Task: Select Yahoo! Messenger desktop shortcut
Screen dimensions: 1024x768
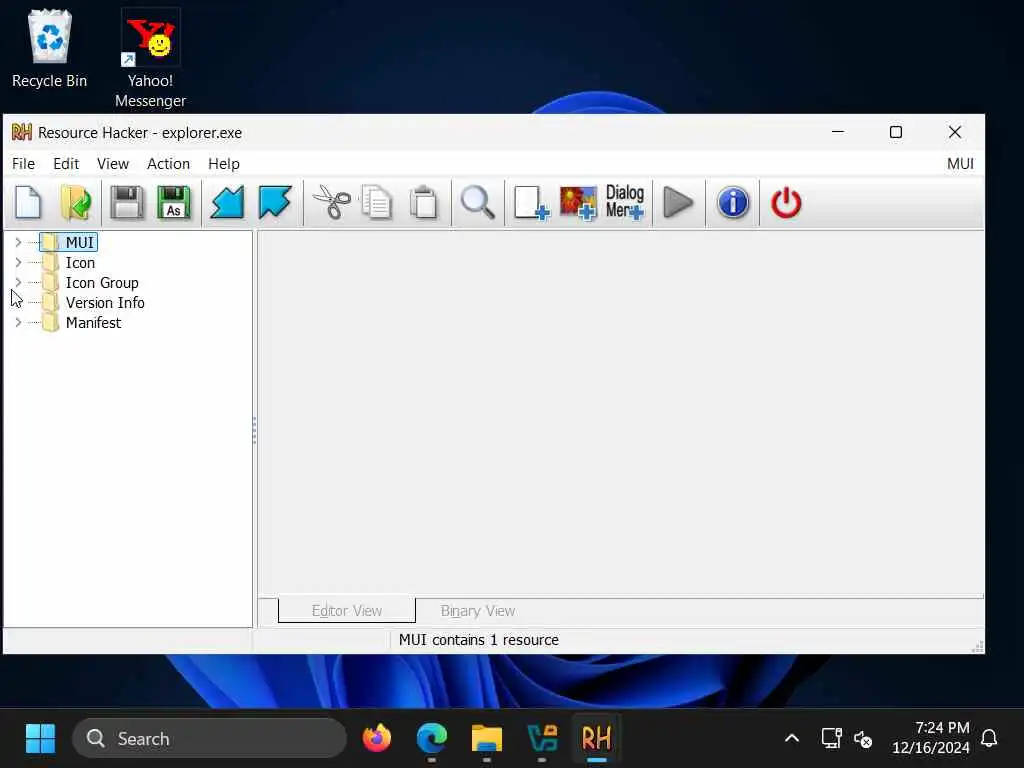Action: click(150, 57)
